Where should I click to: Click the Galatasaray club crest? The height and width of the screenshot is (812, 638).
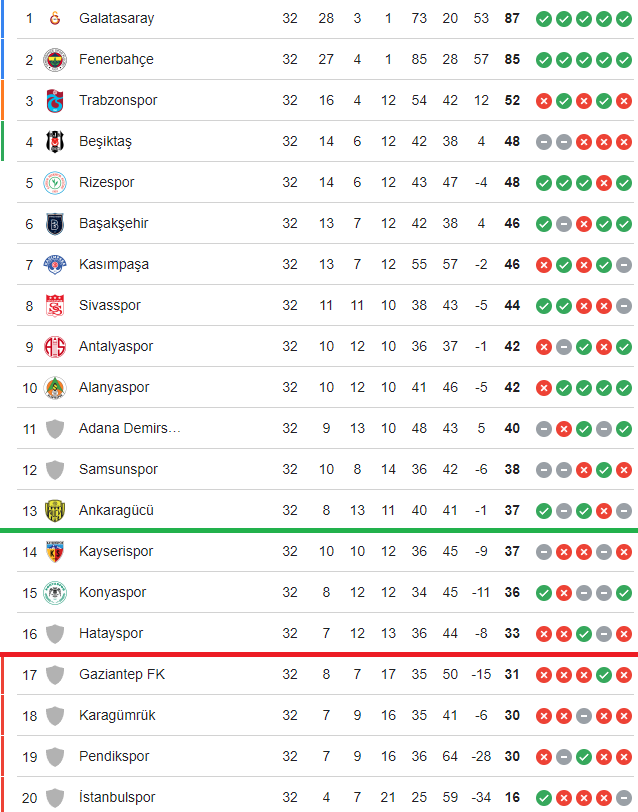55,19
